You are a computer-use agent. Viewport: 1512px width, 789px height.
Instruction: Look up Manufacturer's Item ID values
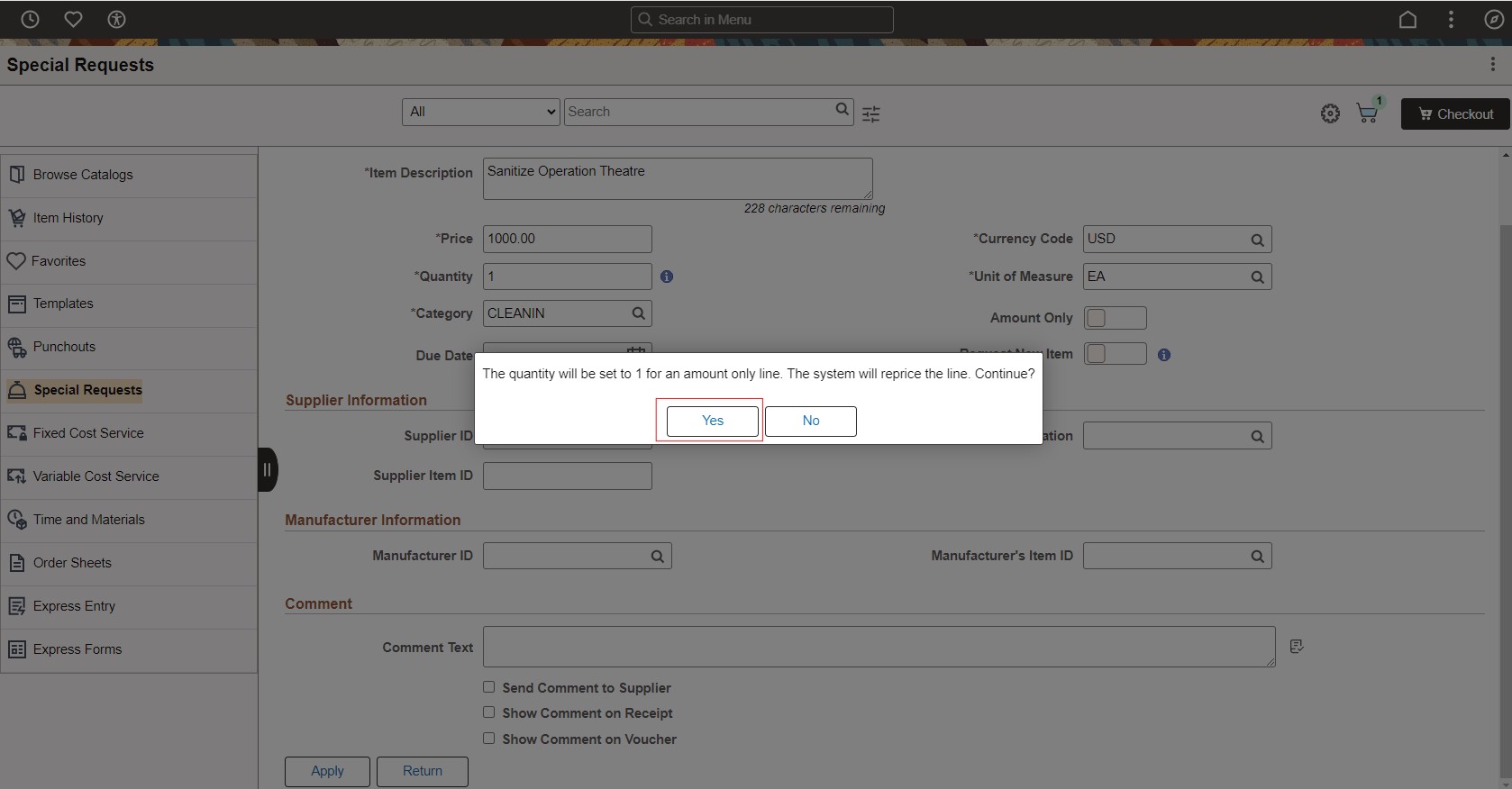click(1257, 557)
